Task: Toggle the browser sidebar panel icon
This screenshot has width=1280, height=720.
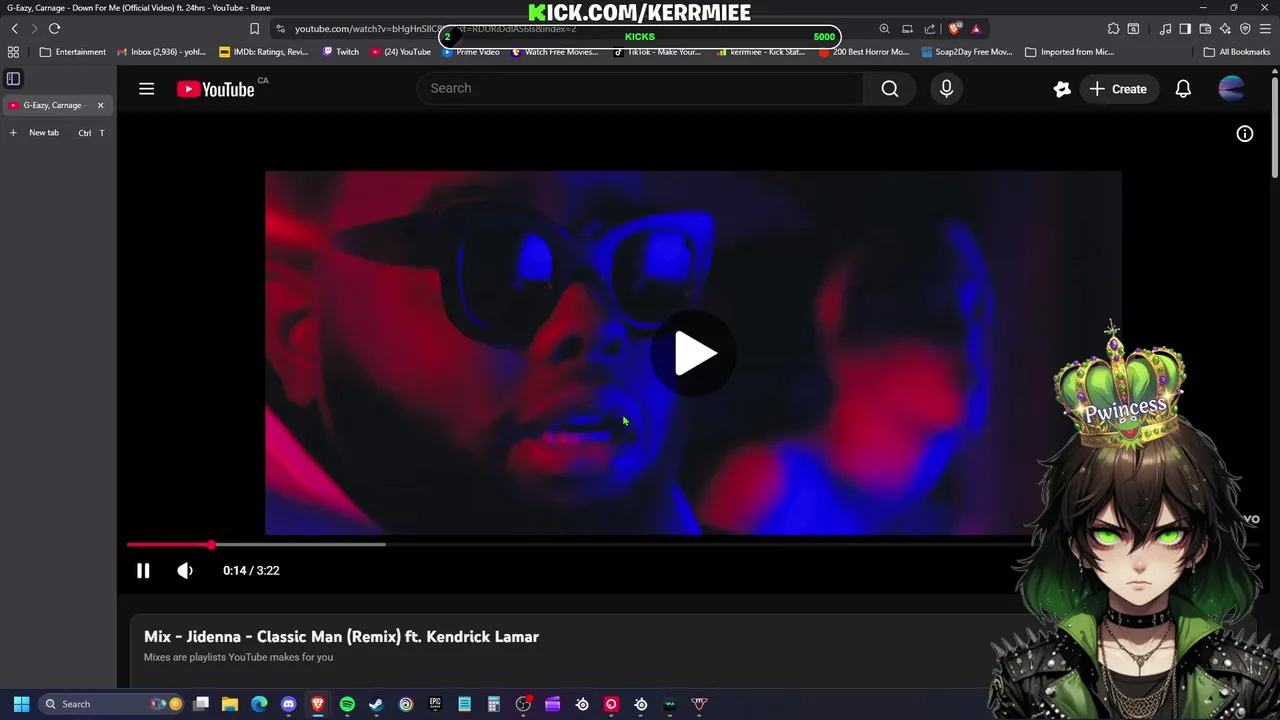Action: click(x=1185, y=29)
